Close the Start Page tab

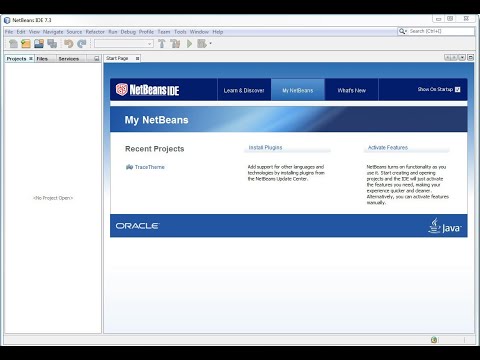pos(137,59)
